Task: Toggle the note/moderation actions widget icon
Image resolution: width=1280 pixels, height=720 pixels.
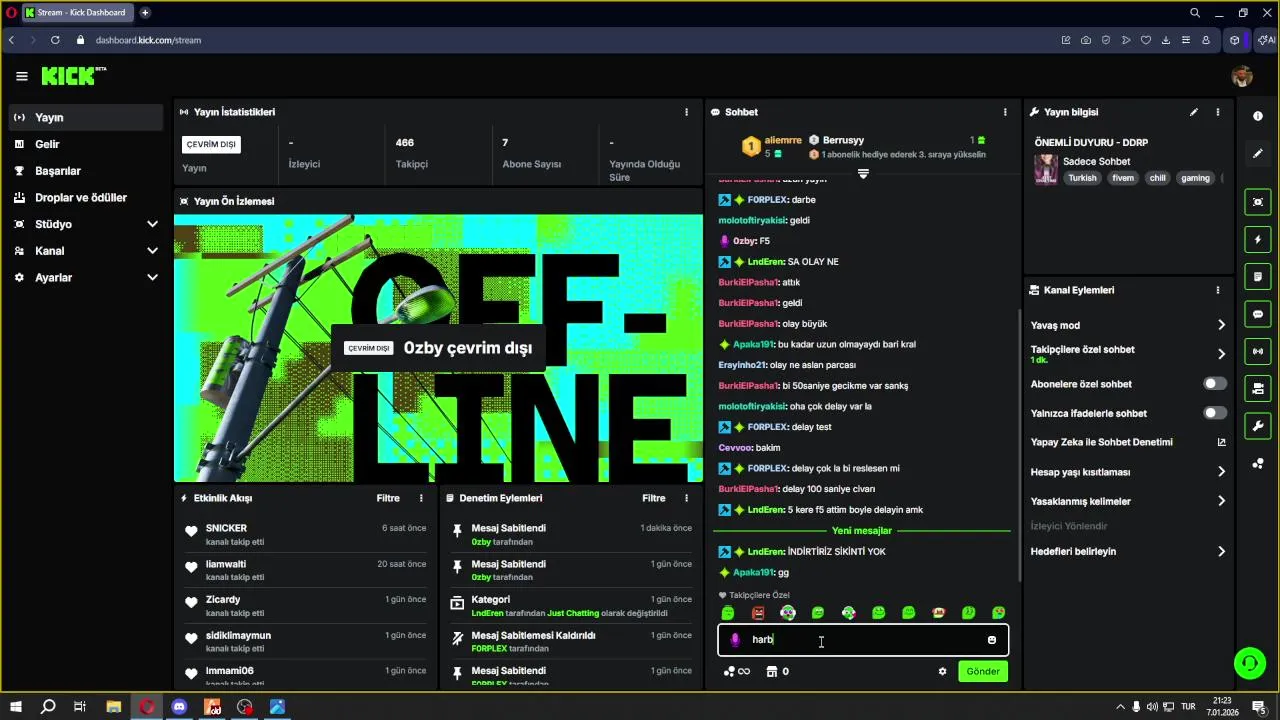Action: click(x=1258, y=277)
